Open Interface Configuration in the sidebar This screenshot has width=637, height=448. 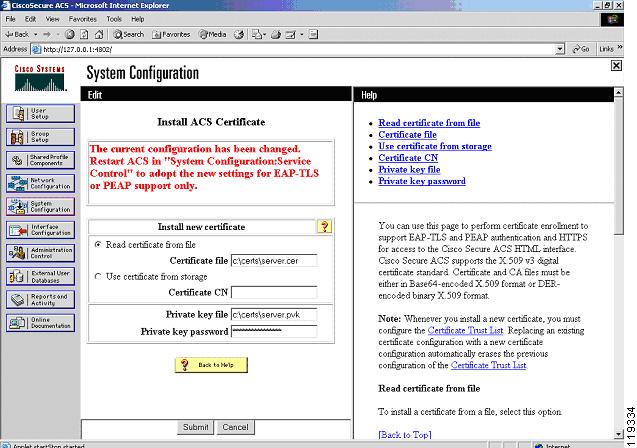[40, 230]
